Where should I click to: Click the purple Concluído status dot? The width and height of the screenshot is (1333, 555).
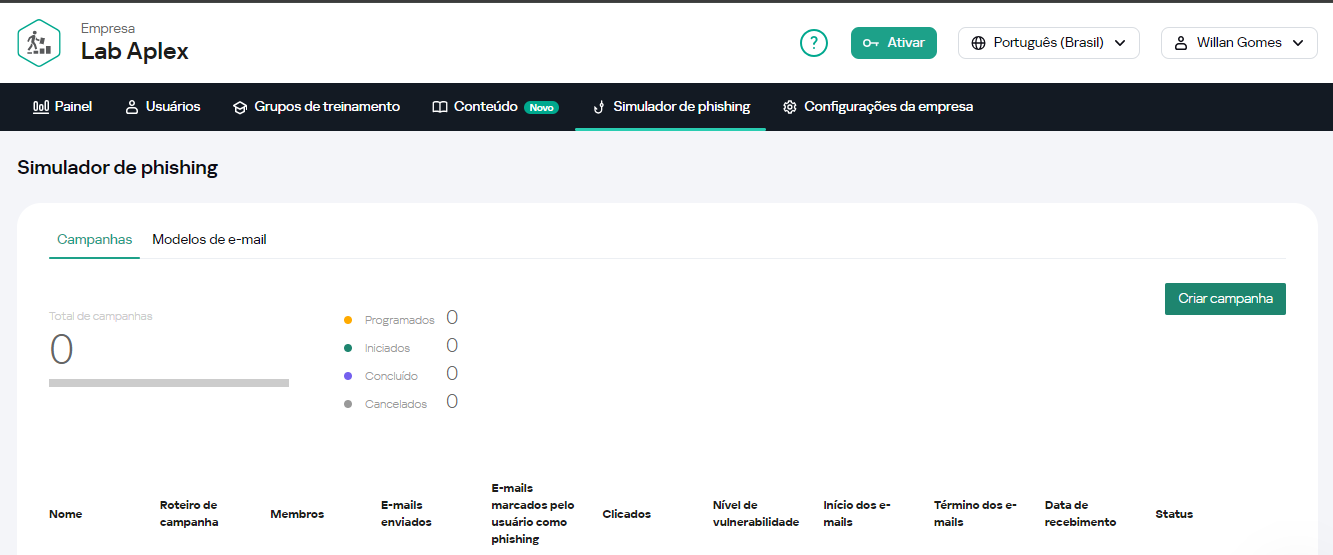click(x=348, y=376)
